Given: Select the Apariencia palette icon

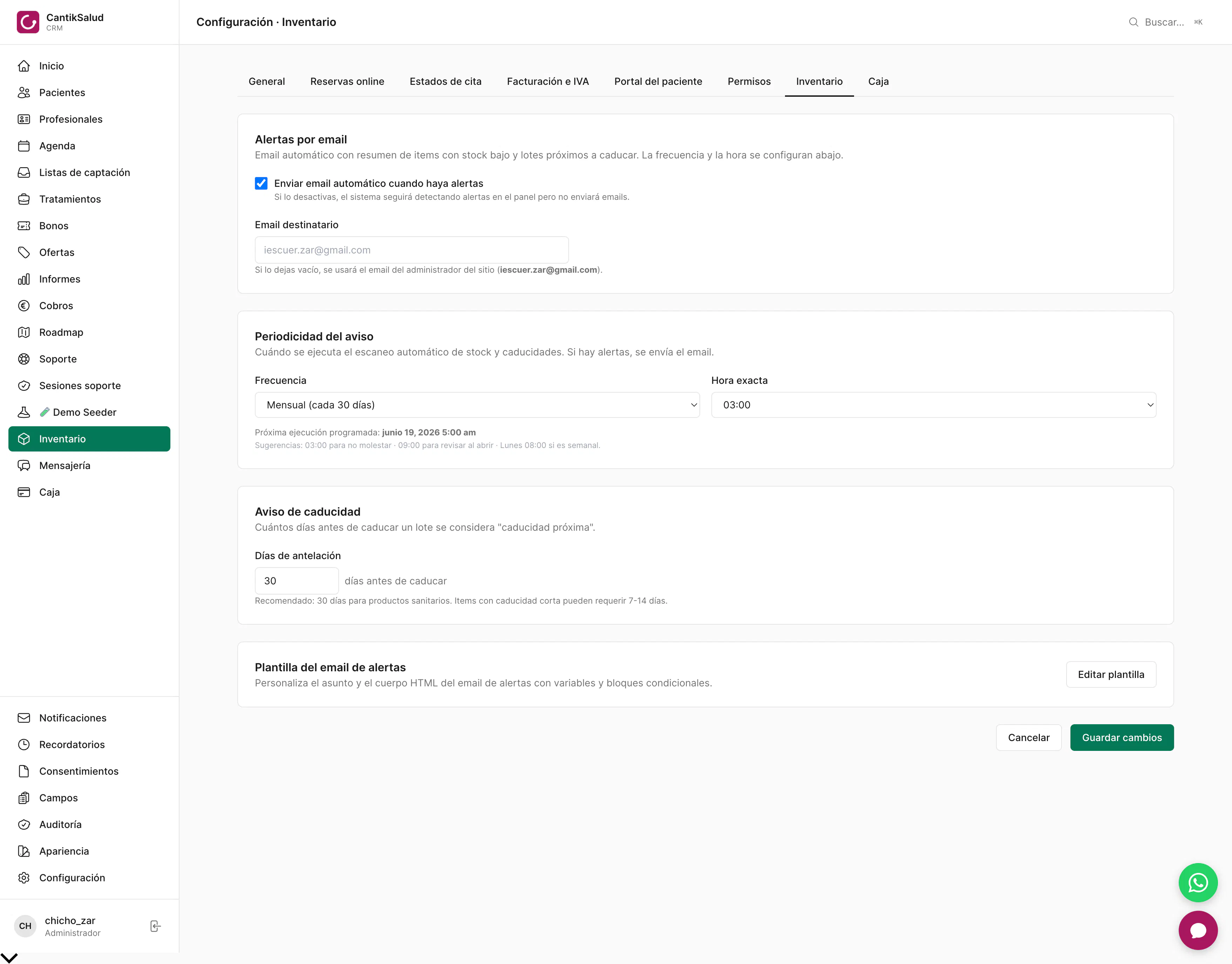Looking at the screenshot, I should coord(24,851).
